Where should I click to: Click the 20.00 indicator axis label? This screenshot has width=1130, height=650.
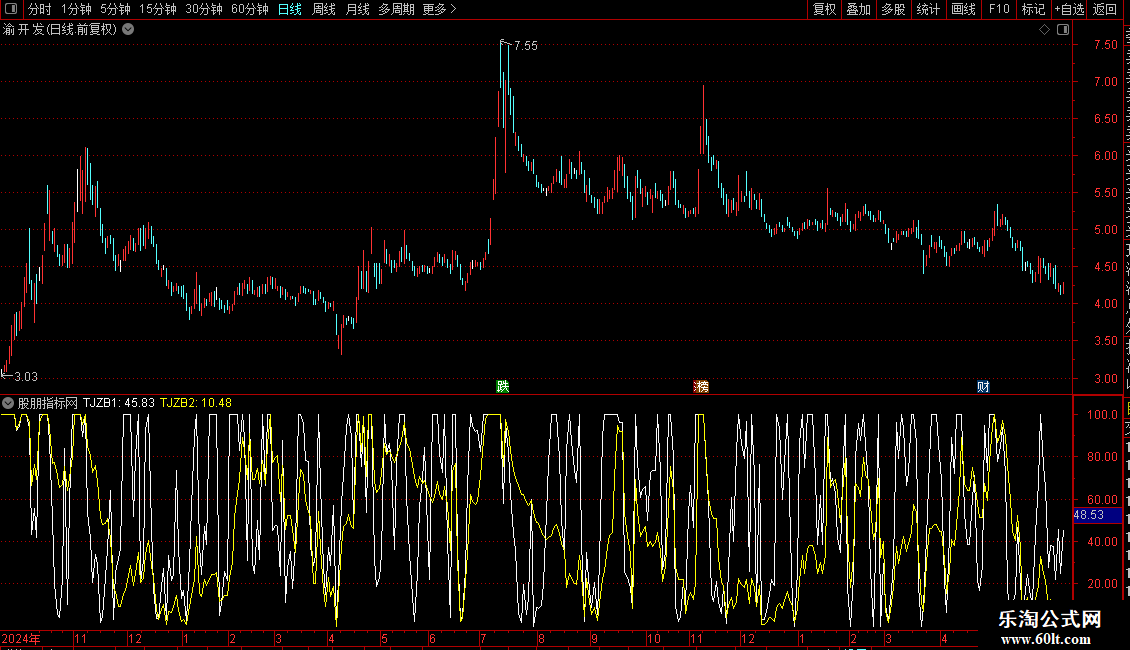(1103, 584)
